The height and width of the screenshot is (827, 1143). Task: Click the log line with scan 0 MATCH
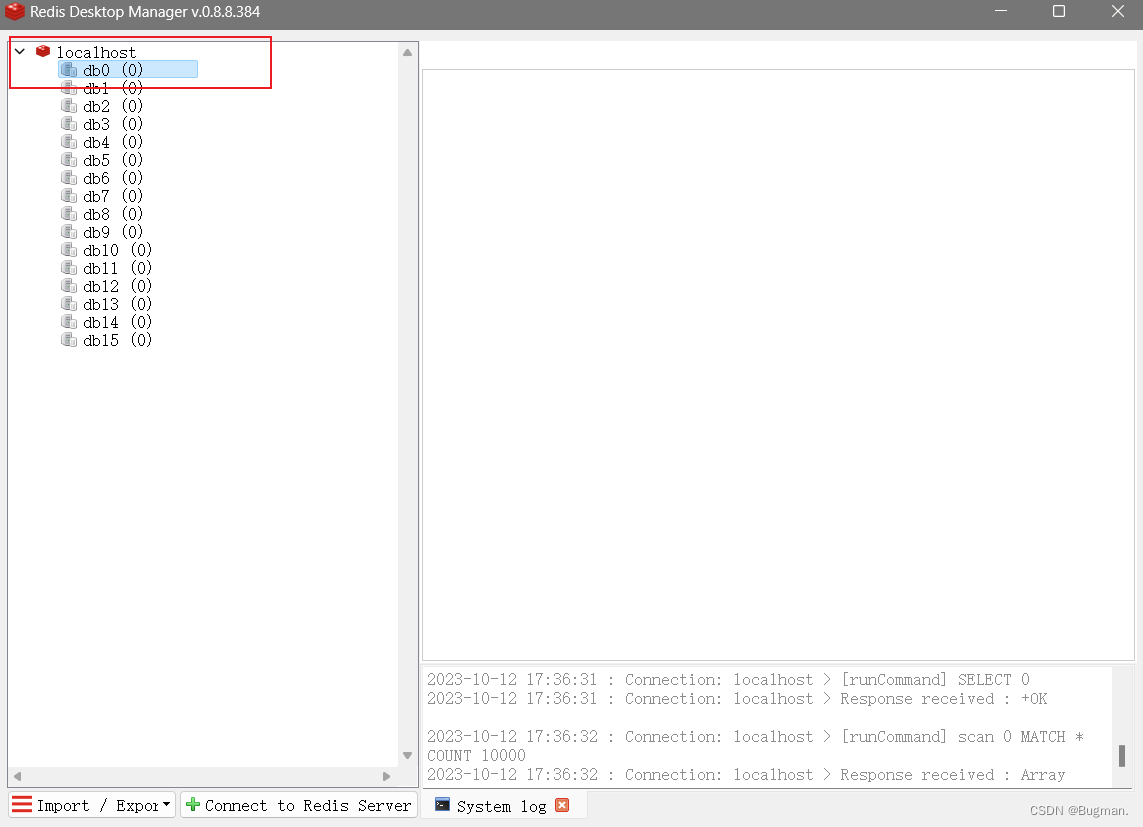pos(755,746)
